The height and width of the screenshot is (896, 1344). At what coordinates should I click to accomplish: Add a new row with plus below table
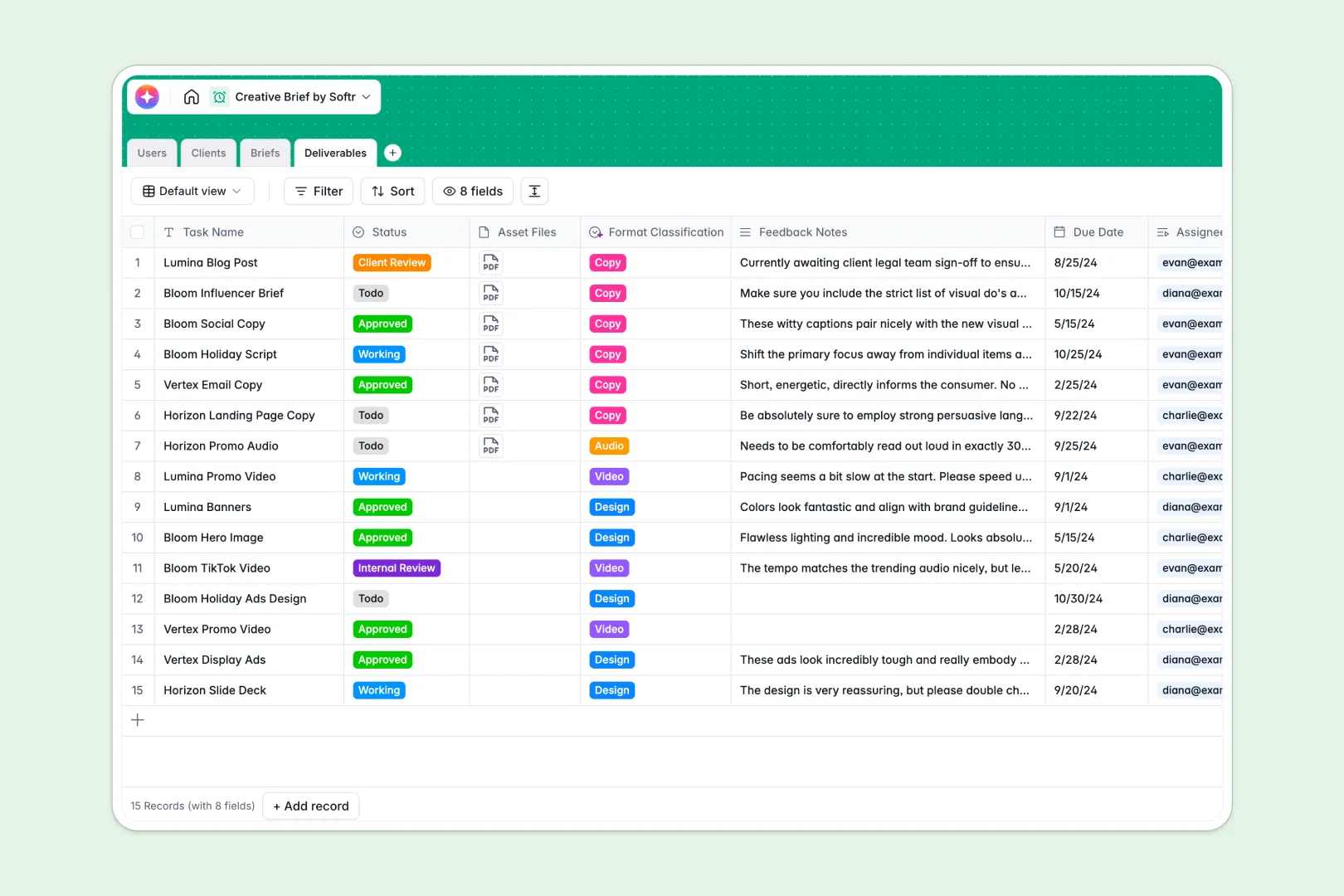pos(138,720)
